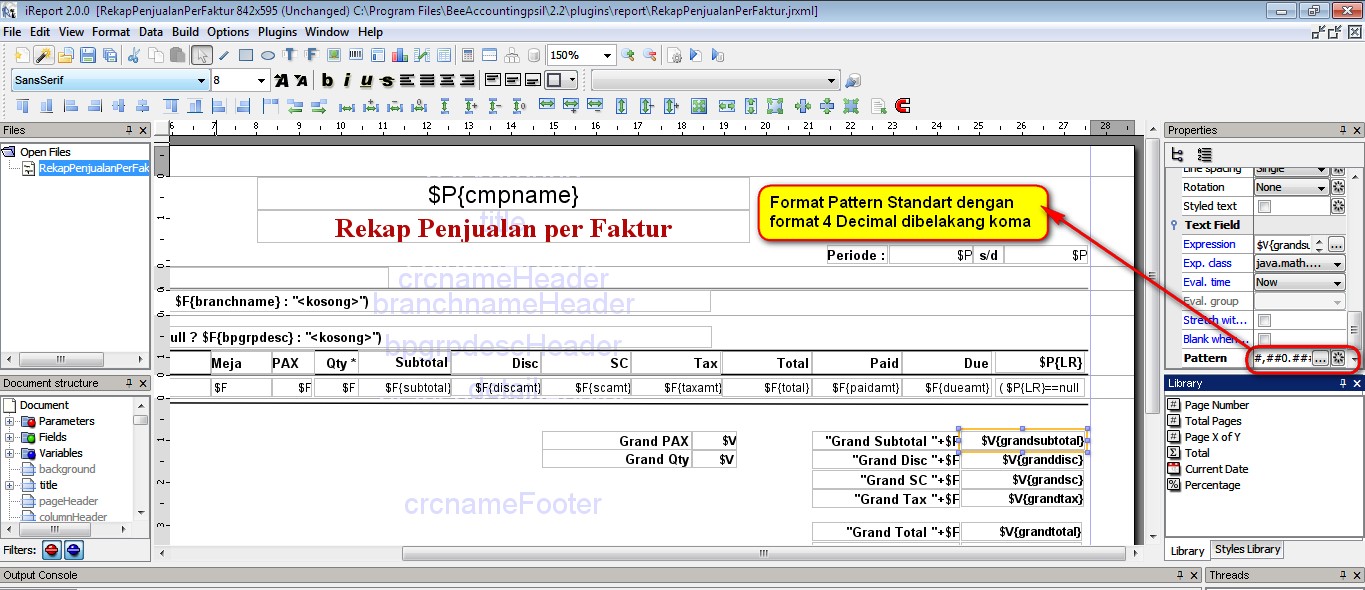The image size is (1365, 590).
Task: Click the Pattern editor ellipsis button
Action: point(1320,358)
